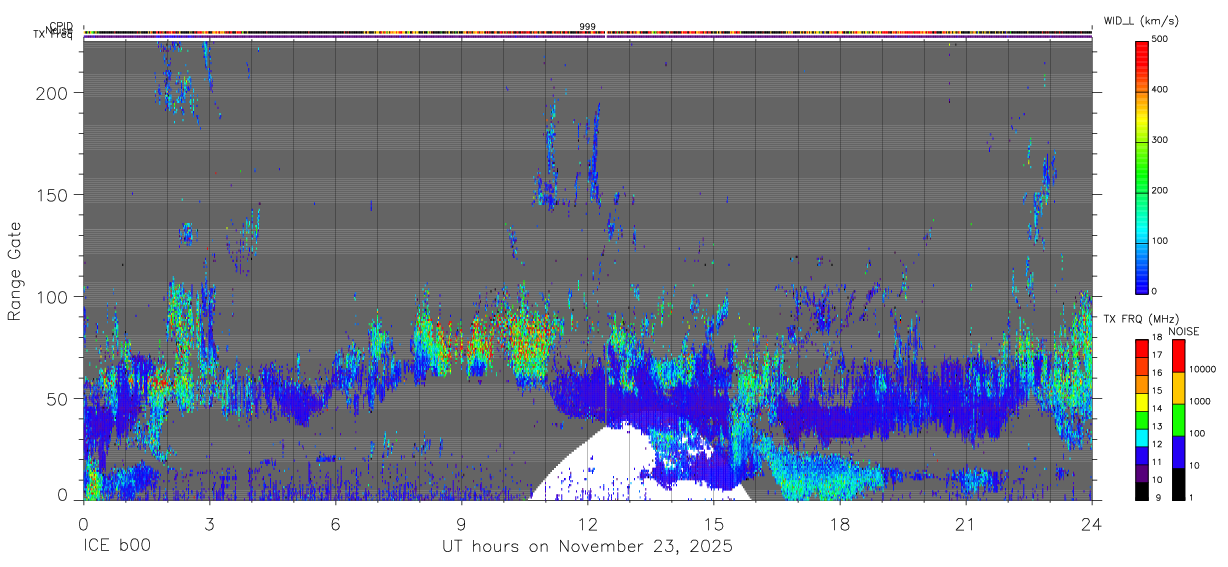Click the 1 label on NOISE legend
The height and width of the screenshot is (567, 1228).
click(1190, 497)
